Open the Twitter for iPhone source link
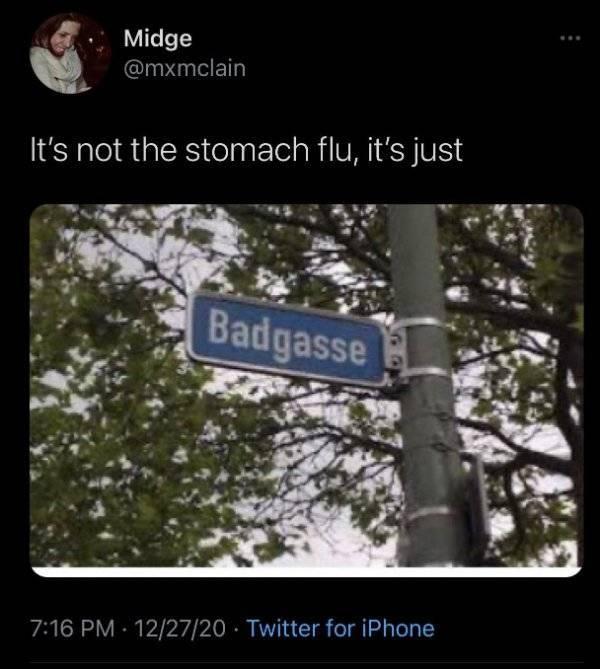The width and height of the screenshot is (600, 669). (341, 628)
